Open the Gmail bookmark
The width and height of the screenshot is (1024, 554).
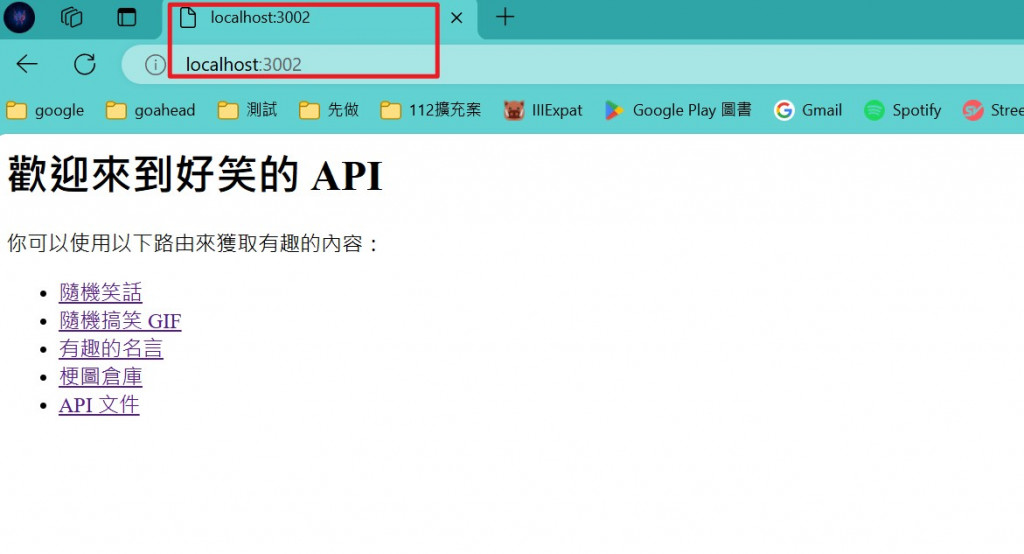point(808,110)
